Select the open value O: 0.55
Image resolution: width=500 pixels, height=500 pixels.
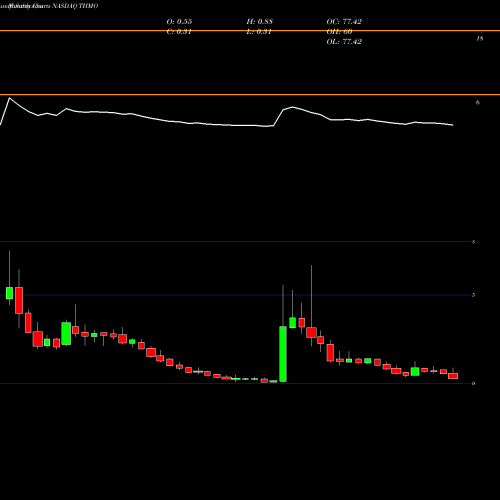tap(179, 22)
